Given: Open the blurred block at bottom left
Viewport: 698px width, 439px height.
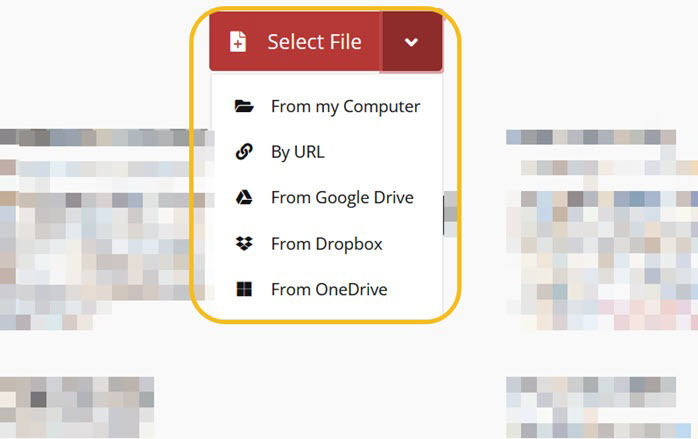Looking at the screenshot, I should (77, 407).
